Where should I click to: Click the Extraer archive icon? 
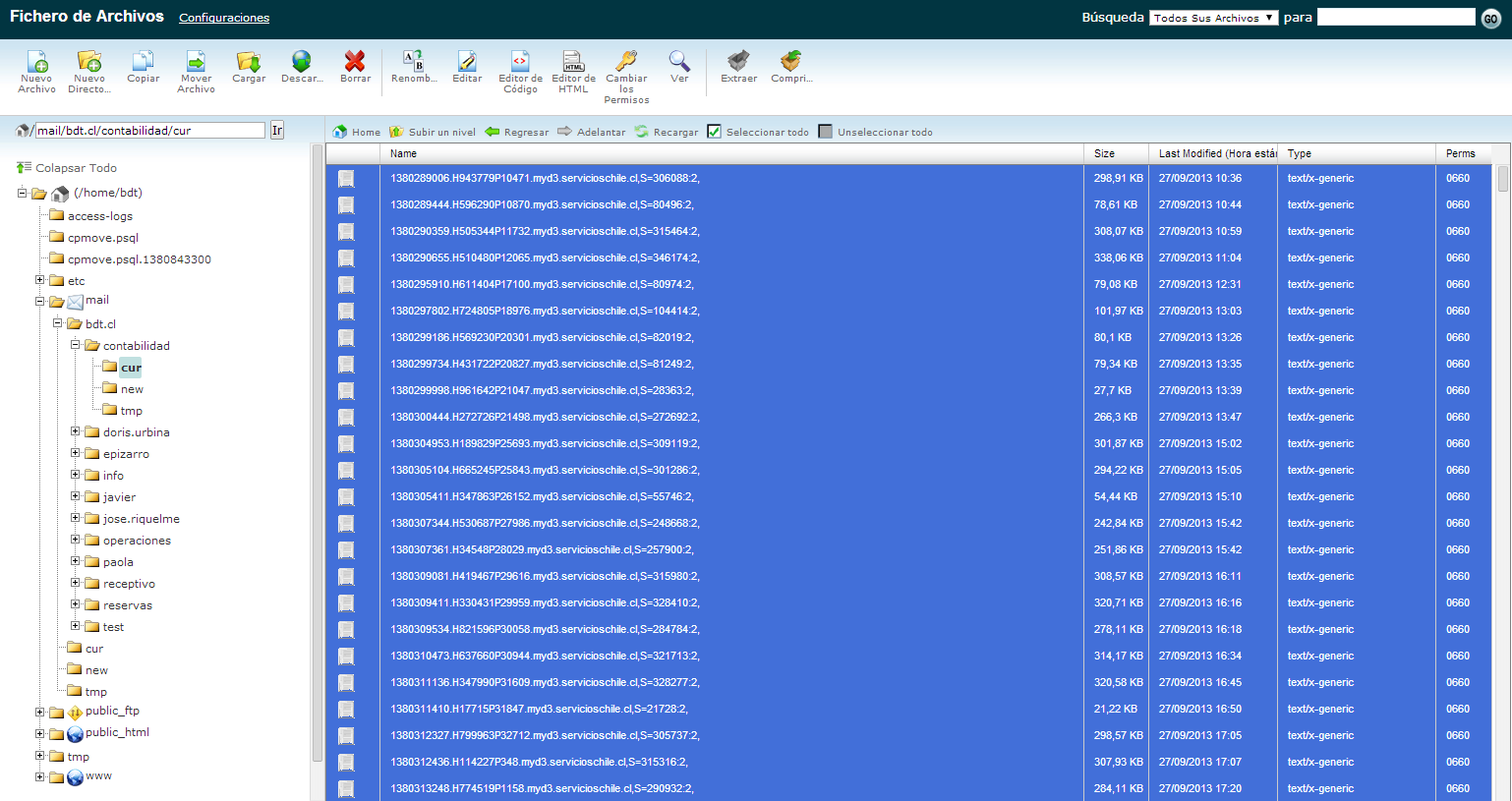tap(738, 63)
